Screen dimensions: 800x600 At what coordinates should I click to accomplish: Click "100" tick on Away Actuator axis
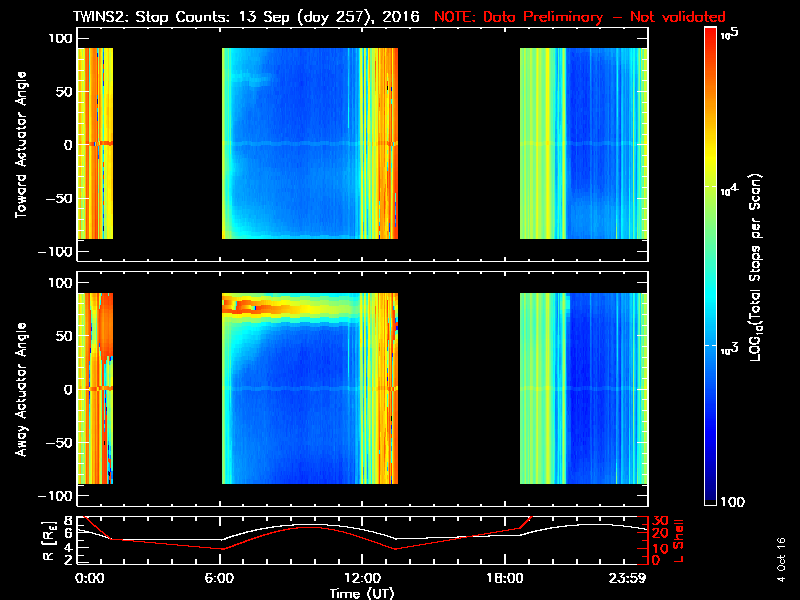(x=60, y=283)
